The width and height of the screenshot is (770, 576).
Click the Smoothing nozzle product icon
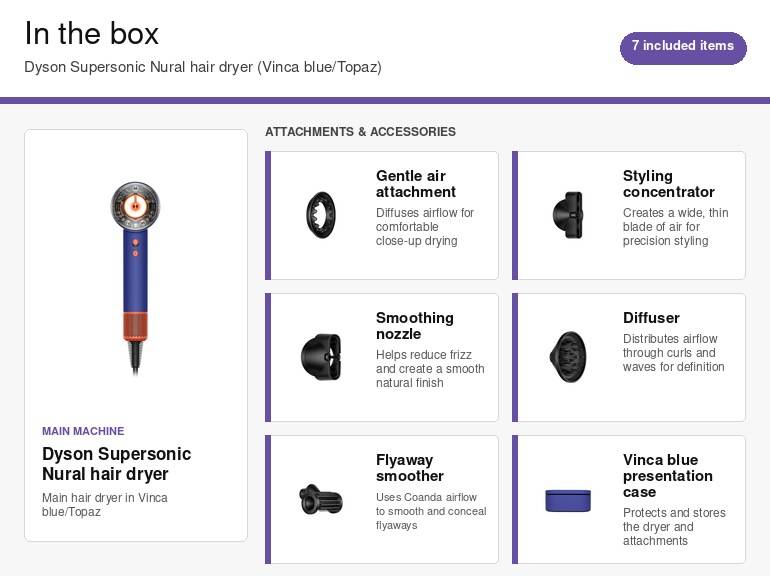(x=321, y=357)
